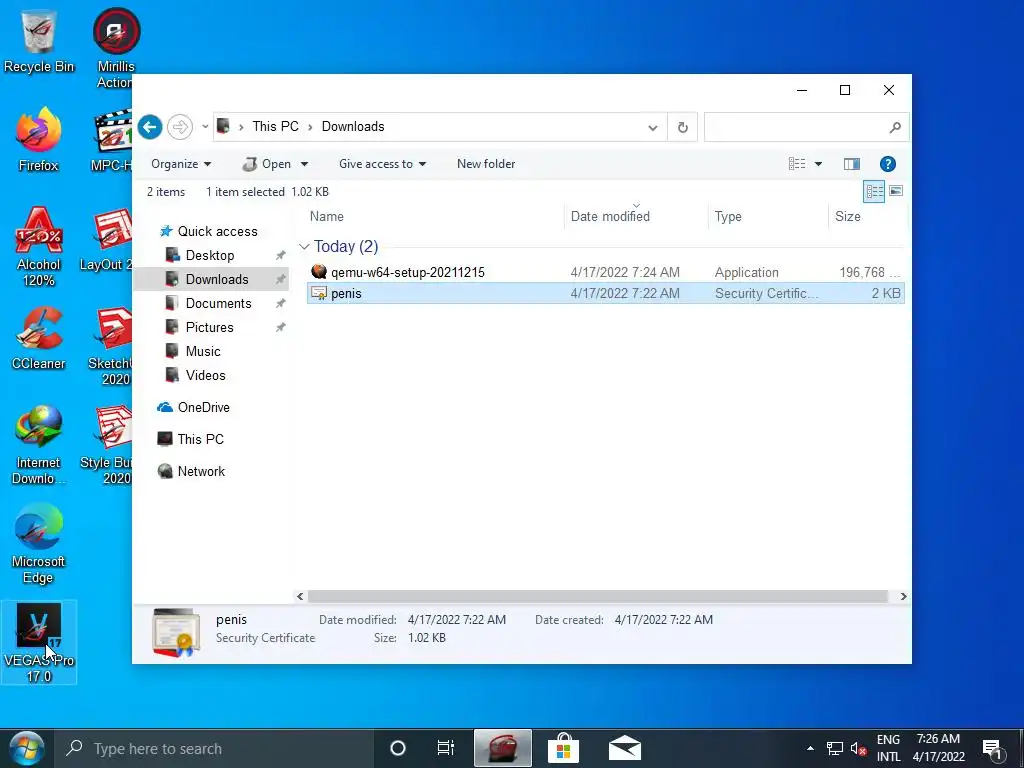The height and width of the screenshot is (768, 1024).
Task: Click the horizontal scrollbar track
Action: [x=598, y=596]
